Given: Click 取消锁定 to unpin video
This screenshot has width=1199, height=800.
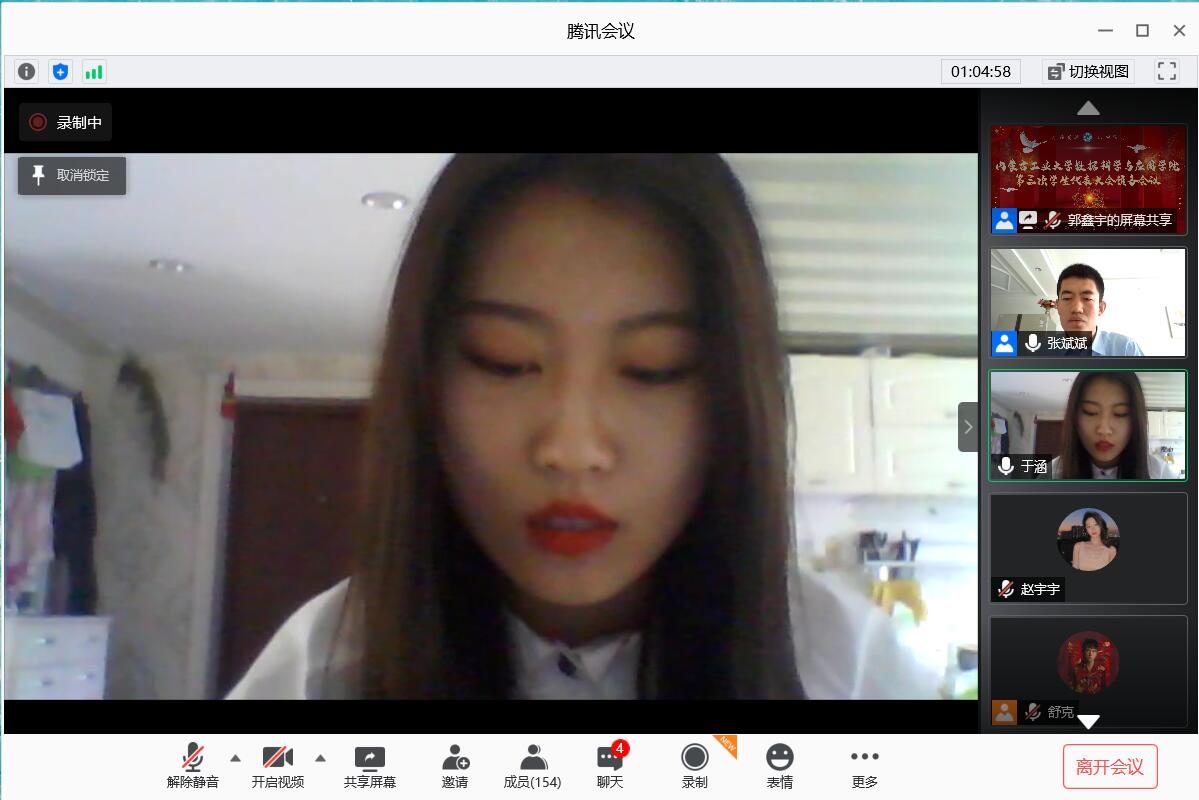Looking at the screenshot, I should pyautogui.click(x=72, y=175).
